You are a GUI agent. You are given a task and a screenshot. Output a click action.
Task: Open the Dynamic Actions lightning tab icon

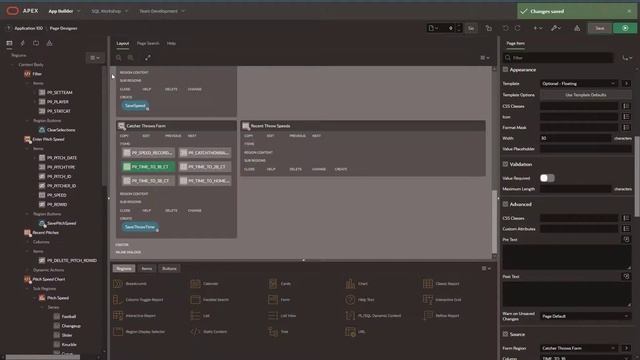click(x=22, y=43)
